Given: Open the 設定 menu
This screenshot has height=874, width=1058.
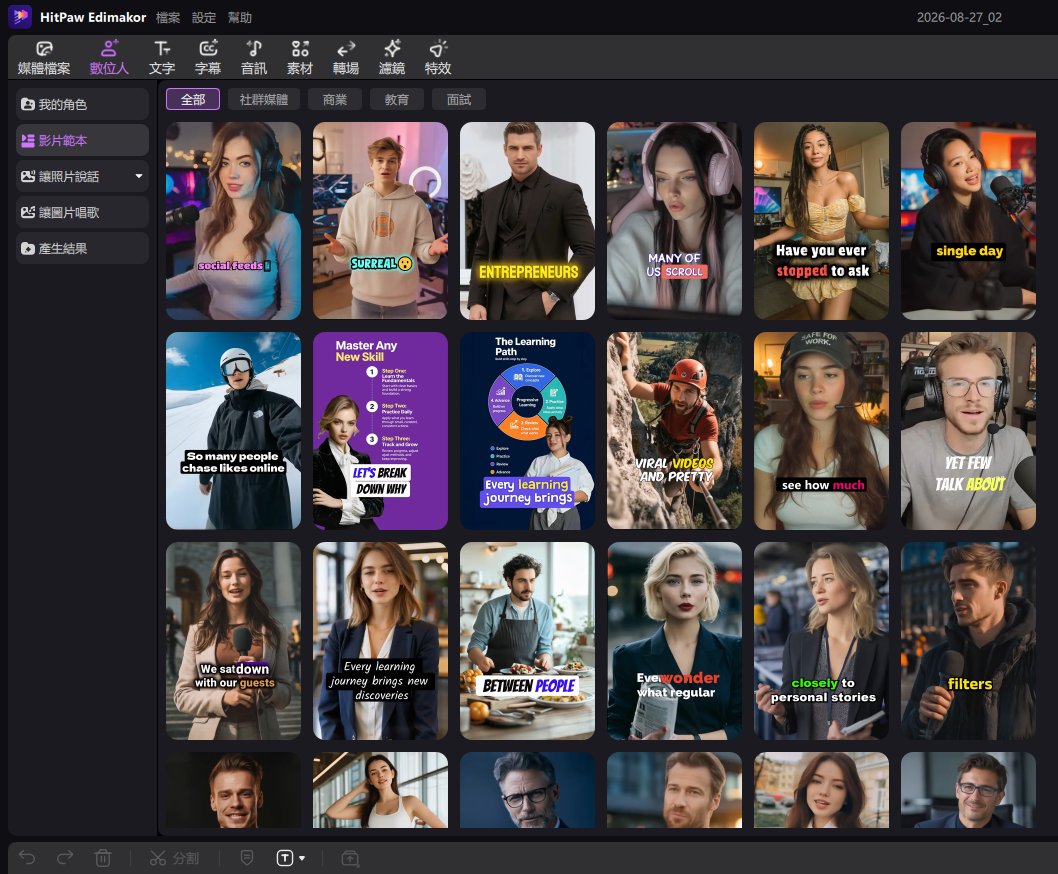Looking at the screenshot, I should pyautogui.click(x=204, y=18).
